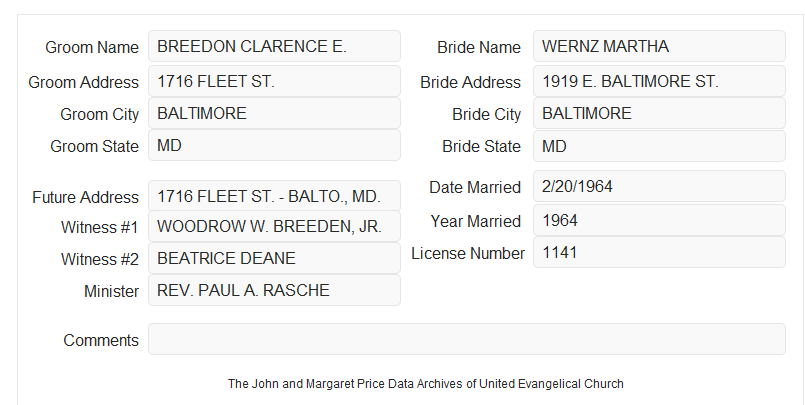The width and height of the screenshot is (805, 405).
Task: Click the Minister name field
Action: 274,290
